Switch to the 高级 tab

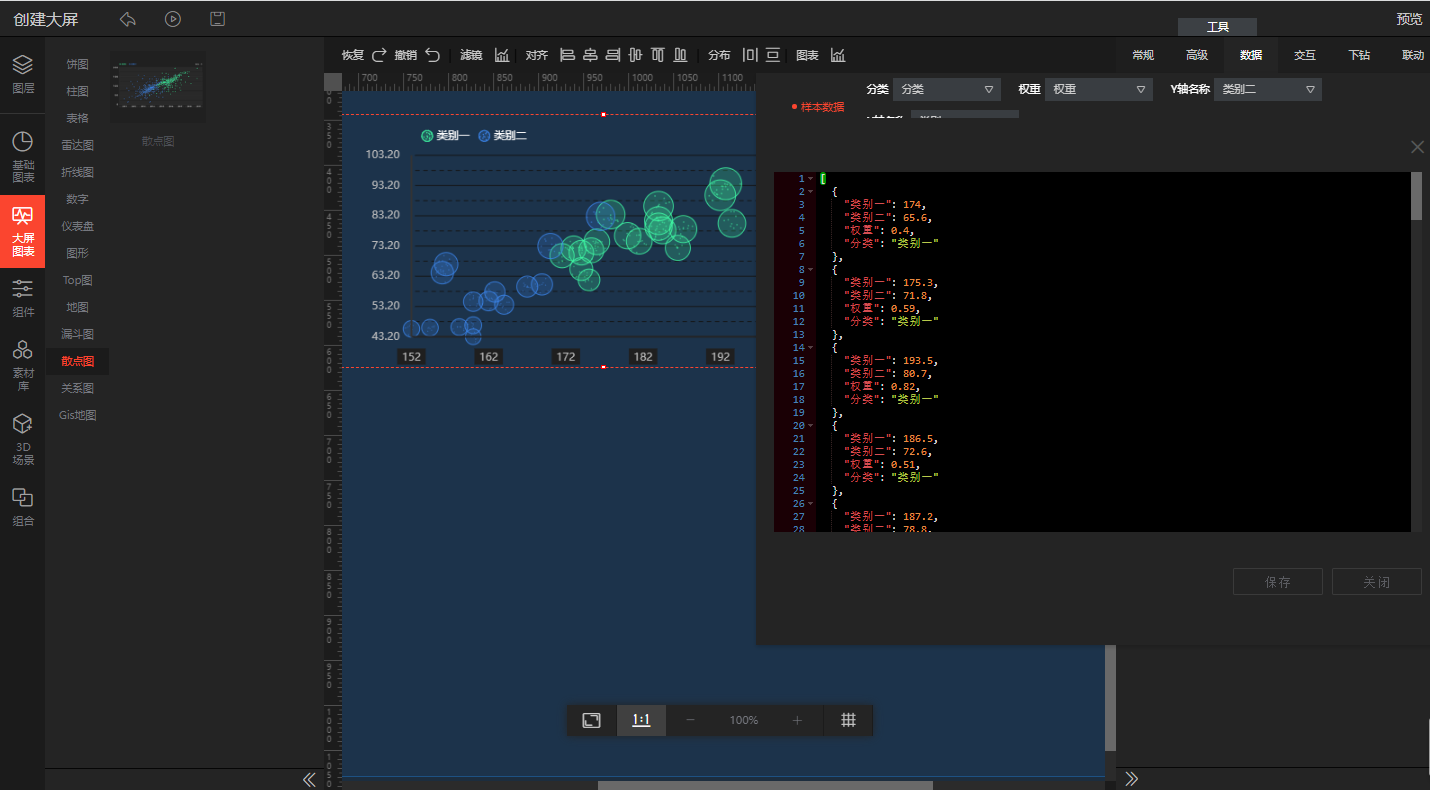pyautogui.click(x=1197, y=55)
